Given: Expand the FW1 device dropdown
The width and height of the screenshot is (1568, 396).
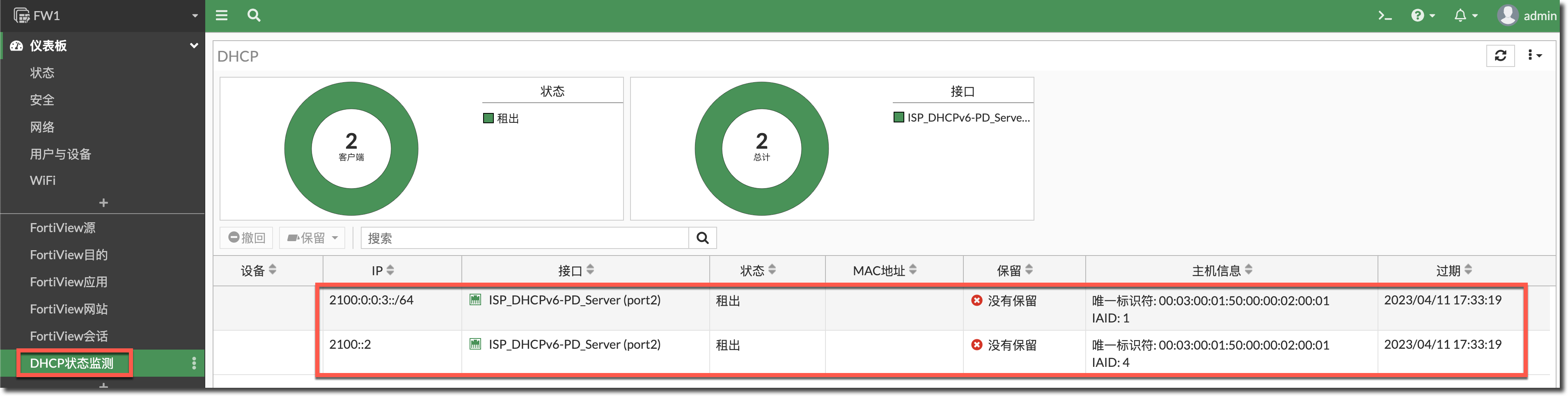Looking at the screenshot, I should 195,16.
